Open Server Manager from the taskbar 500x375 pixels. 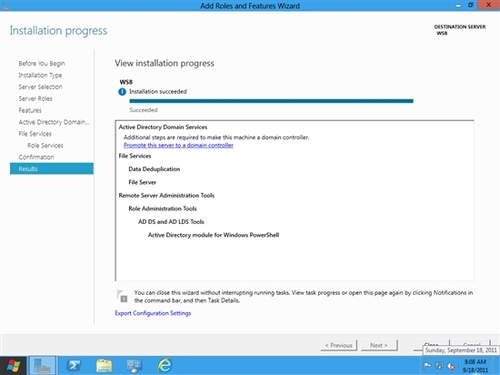[x=43, y=366]
